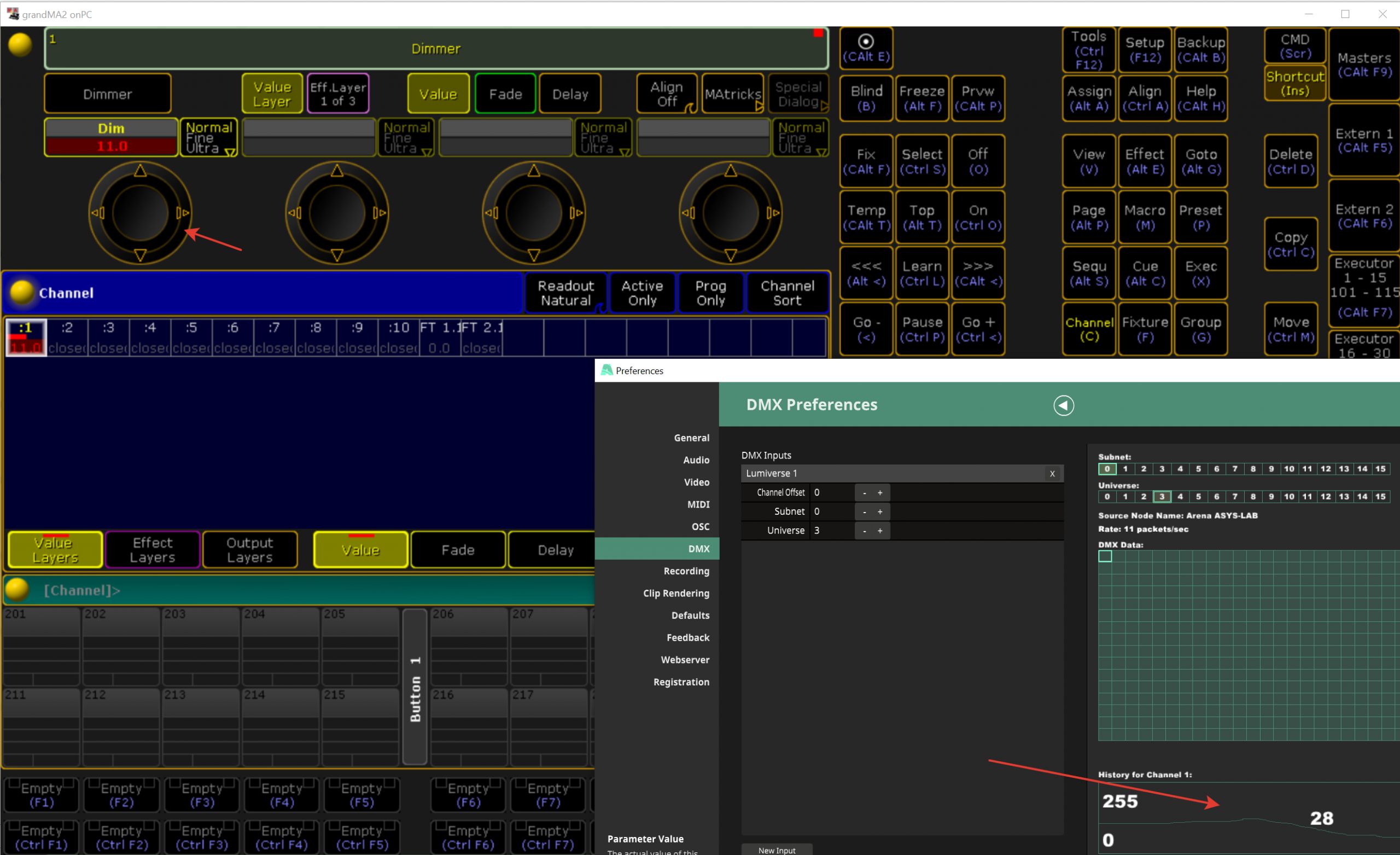The height and width of the screenshot is (855, 1400).
Task: Toggle Channel Sort option
Action: point(787,293)
